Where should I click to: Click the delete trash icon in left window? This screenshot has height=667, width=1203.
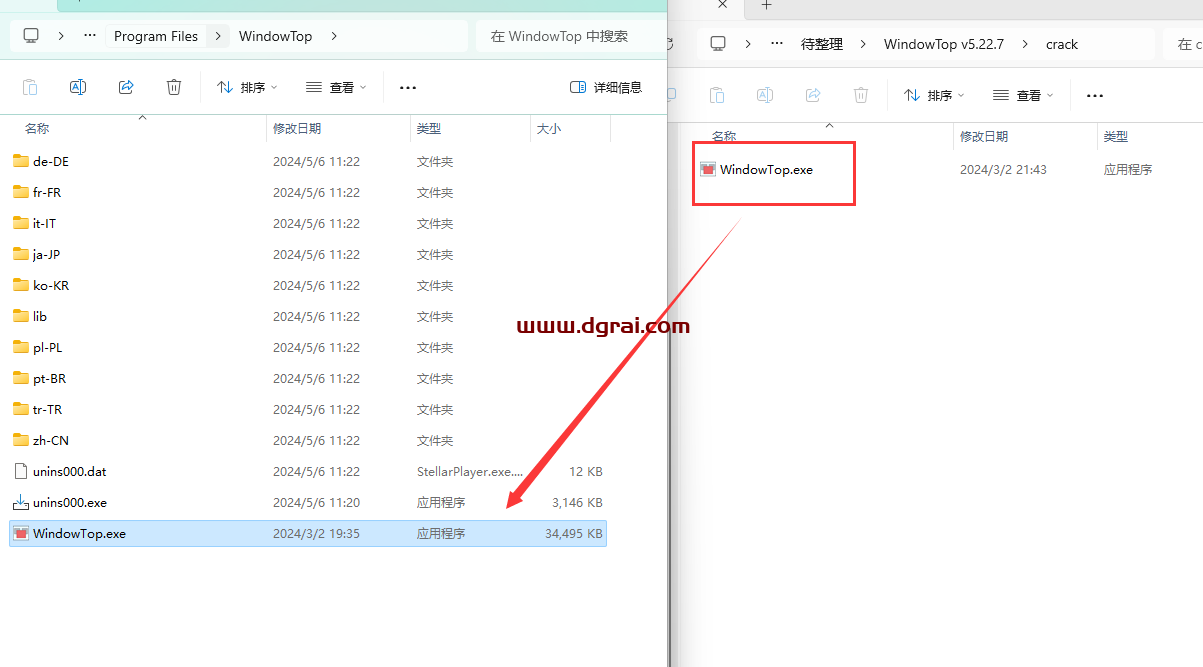coord(174,87)
